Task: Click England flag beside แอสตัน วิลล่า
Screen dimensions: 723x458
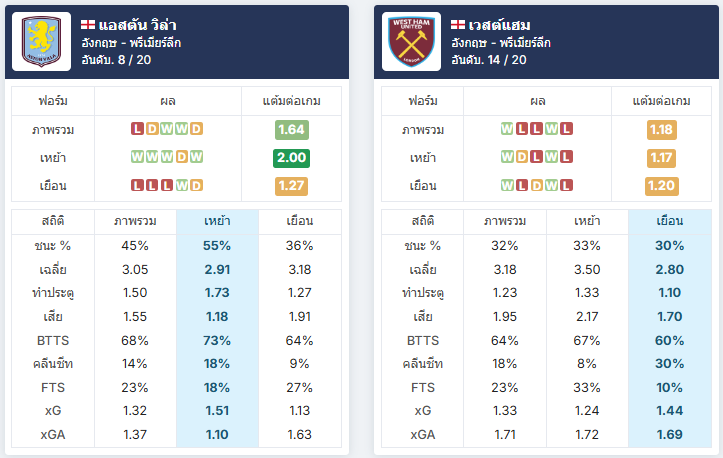Action: [x=88, y=24]
